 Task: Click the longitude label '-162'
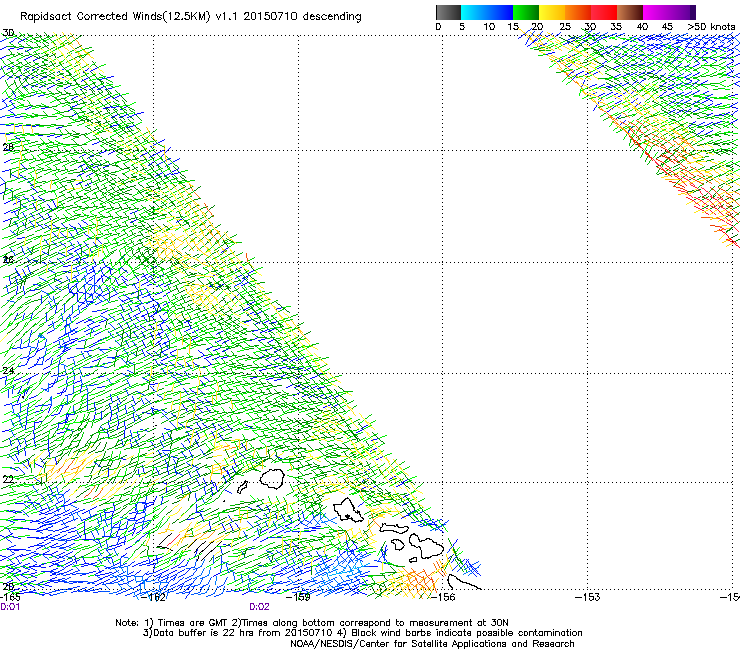point(154,597)
